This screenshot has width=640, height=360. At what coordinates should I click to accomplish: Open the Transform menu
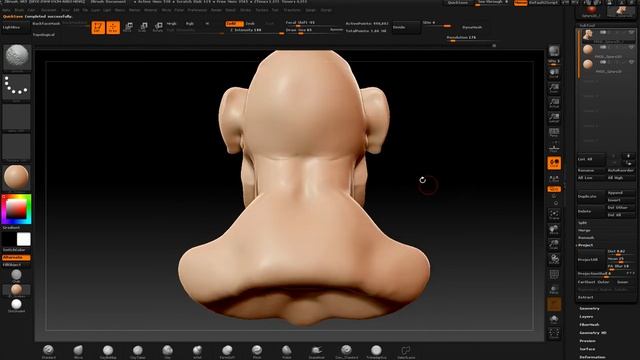coord(292,10)
